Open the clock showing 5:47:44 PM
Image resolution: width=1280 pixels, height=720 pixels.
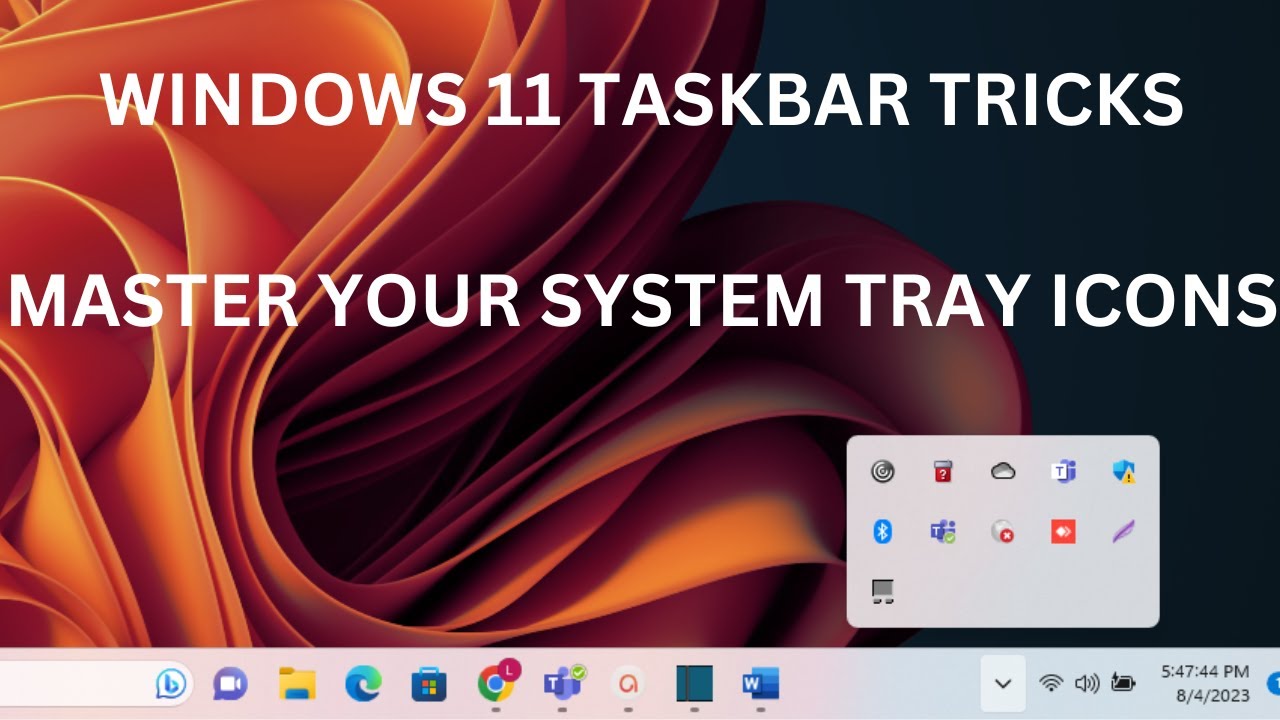(x=1205, y=671)
